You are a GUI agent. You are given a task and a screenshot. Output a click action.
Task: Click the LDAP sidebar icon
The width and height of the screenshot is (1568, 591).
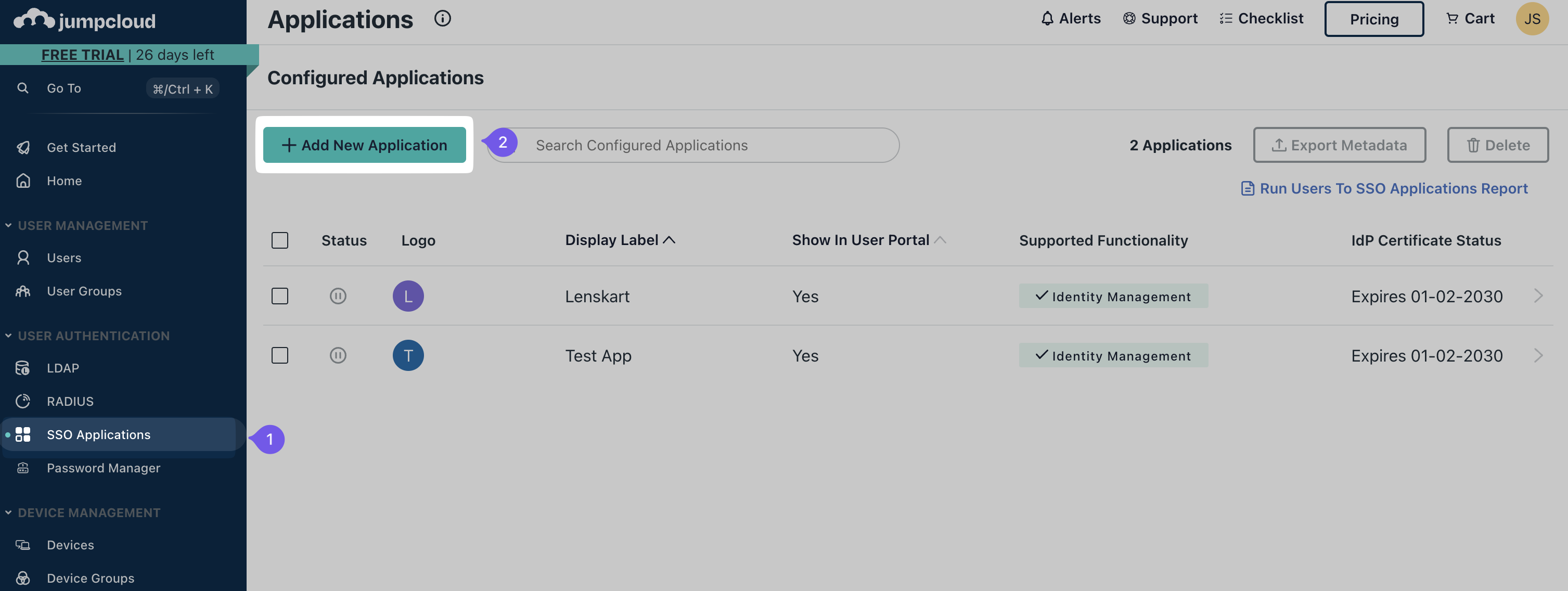22,368
